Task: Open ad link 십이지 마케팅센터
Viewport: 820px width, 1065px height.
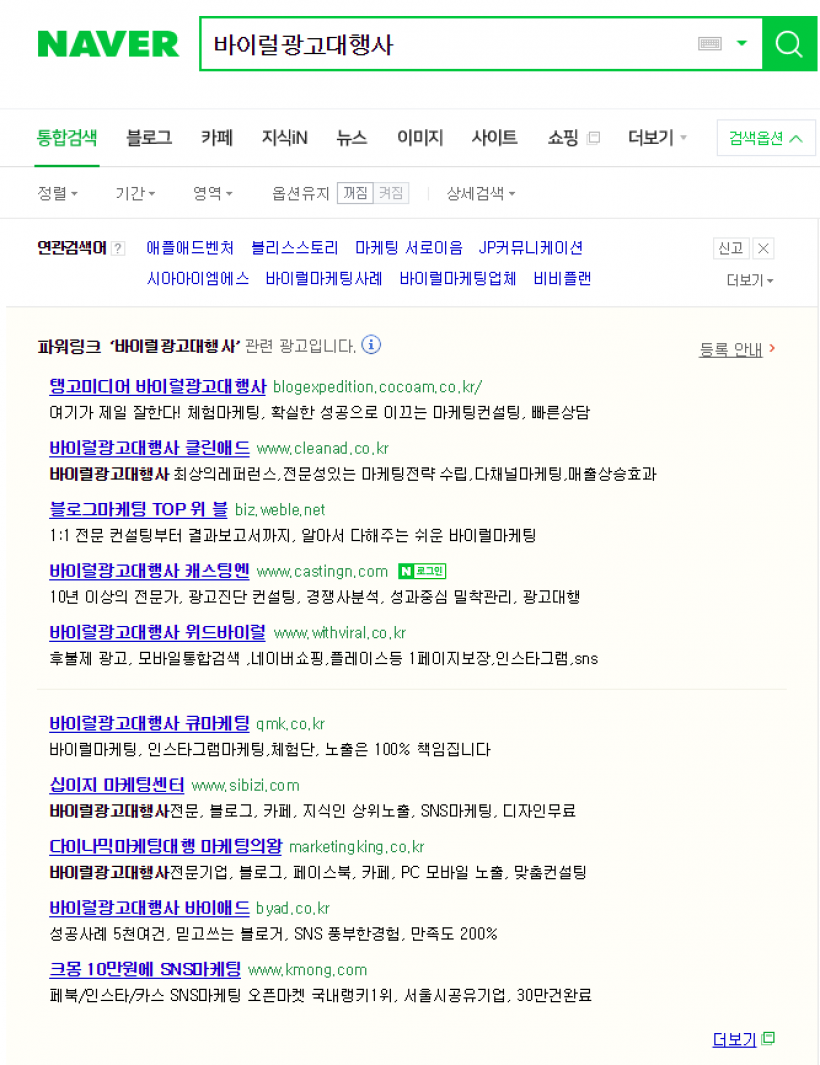Action: click(x=117, y=785)
